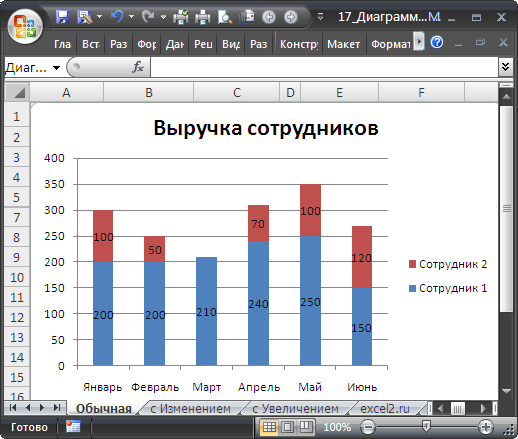Click the Office button logo
The width and height of the screenshot is (518, 439).
[x=25, y=27]
